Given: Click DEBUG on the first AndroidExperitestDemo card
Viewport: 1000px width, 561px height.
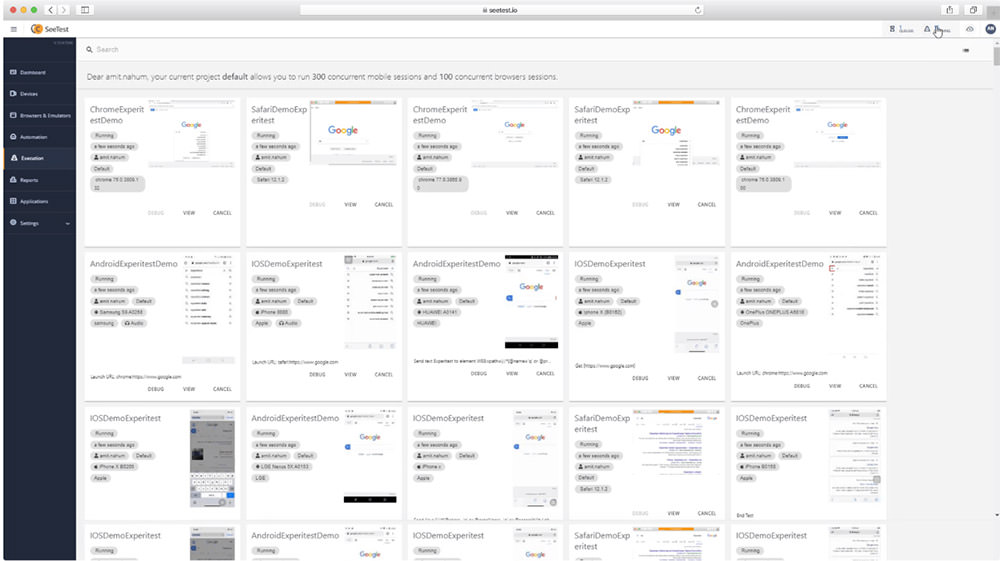Looking at the screenshot, I should 156,389.
